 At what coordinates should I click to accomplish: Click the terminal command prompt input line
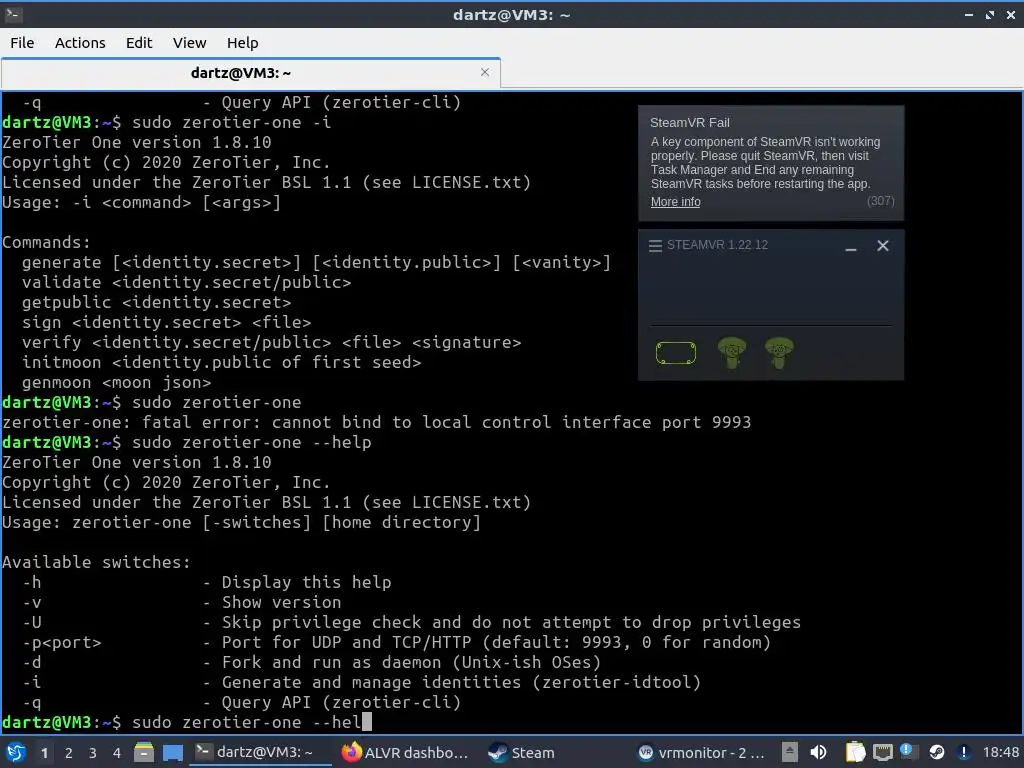tap(512, 722)
